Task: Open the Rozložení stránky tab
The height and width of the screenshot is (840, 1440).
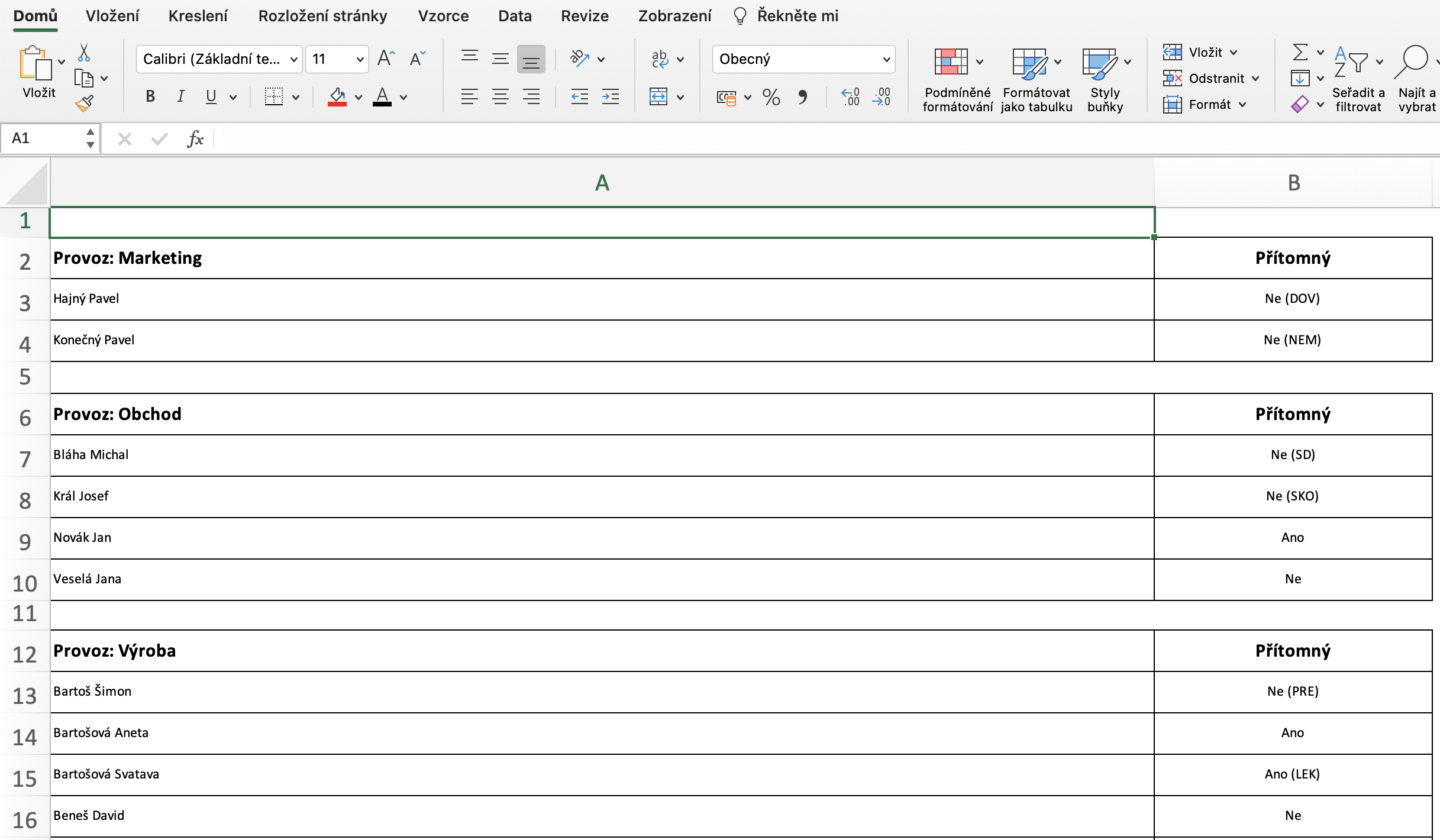Action: tap(322, 16)
